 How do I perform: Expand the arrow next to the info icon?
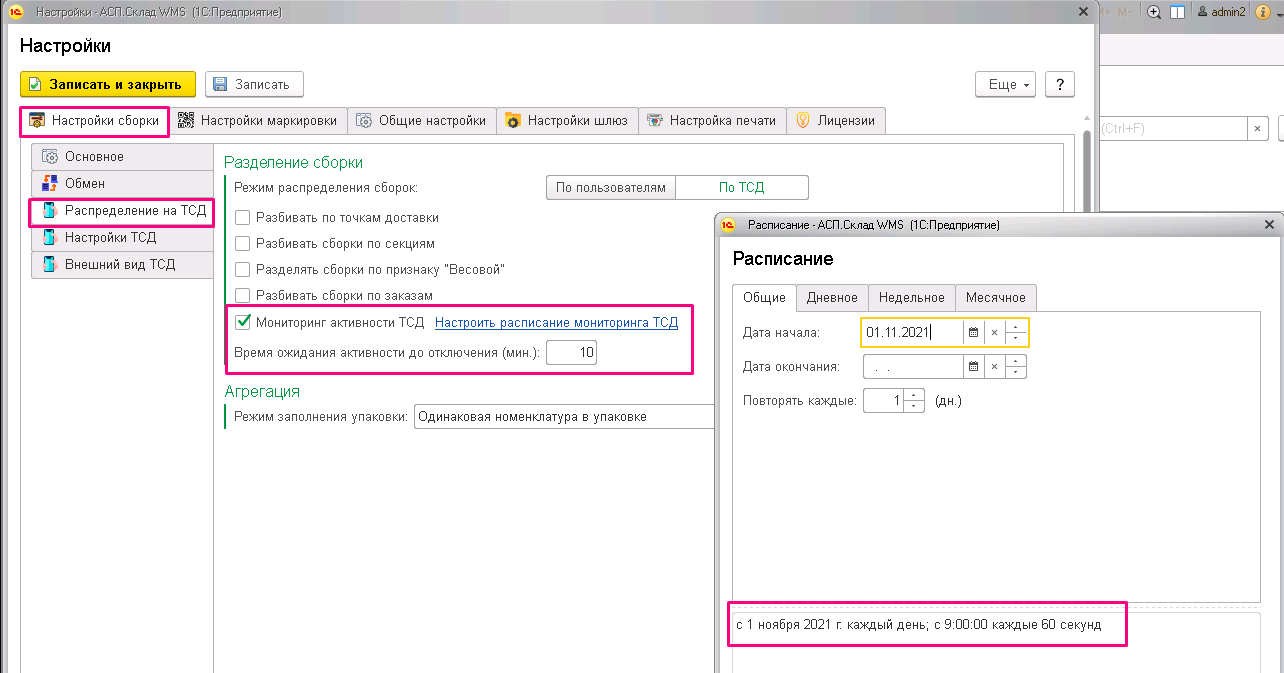pos(1279,13)
